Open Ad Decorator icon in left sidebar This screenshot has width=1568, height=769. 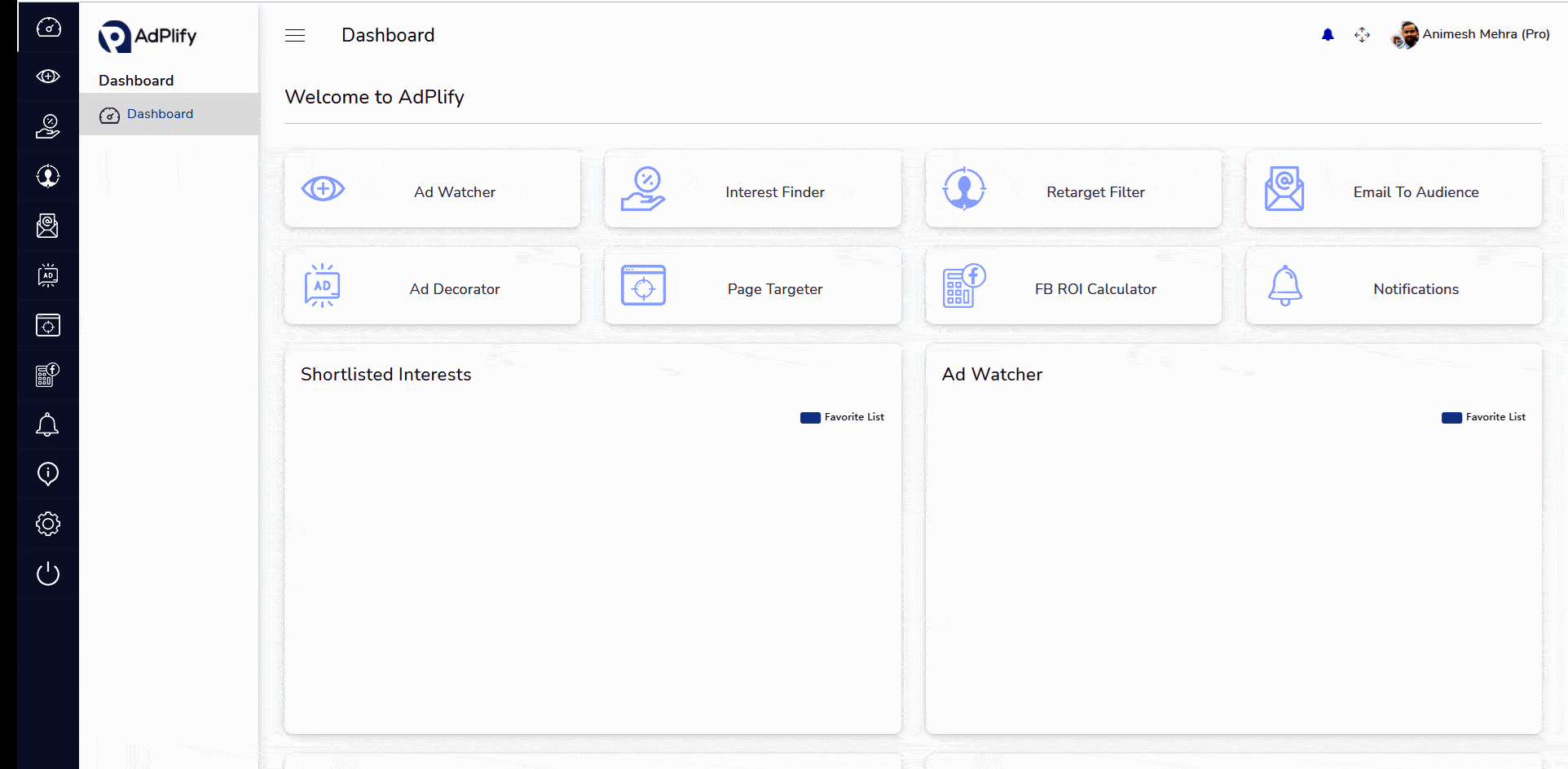(48, 275)
